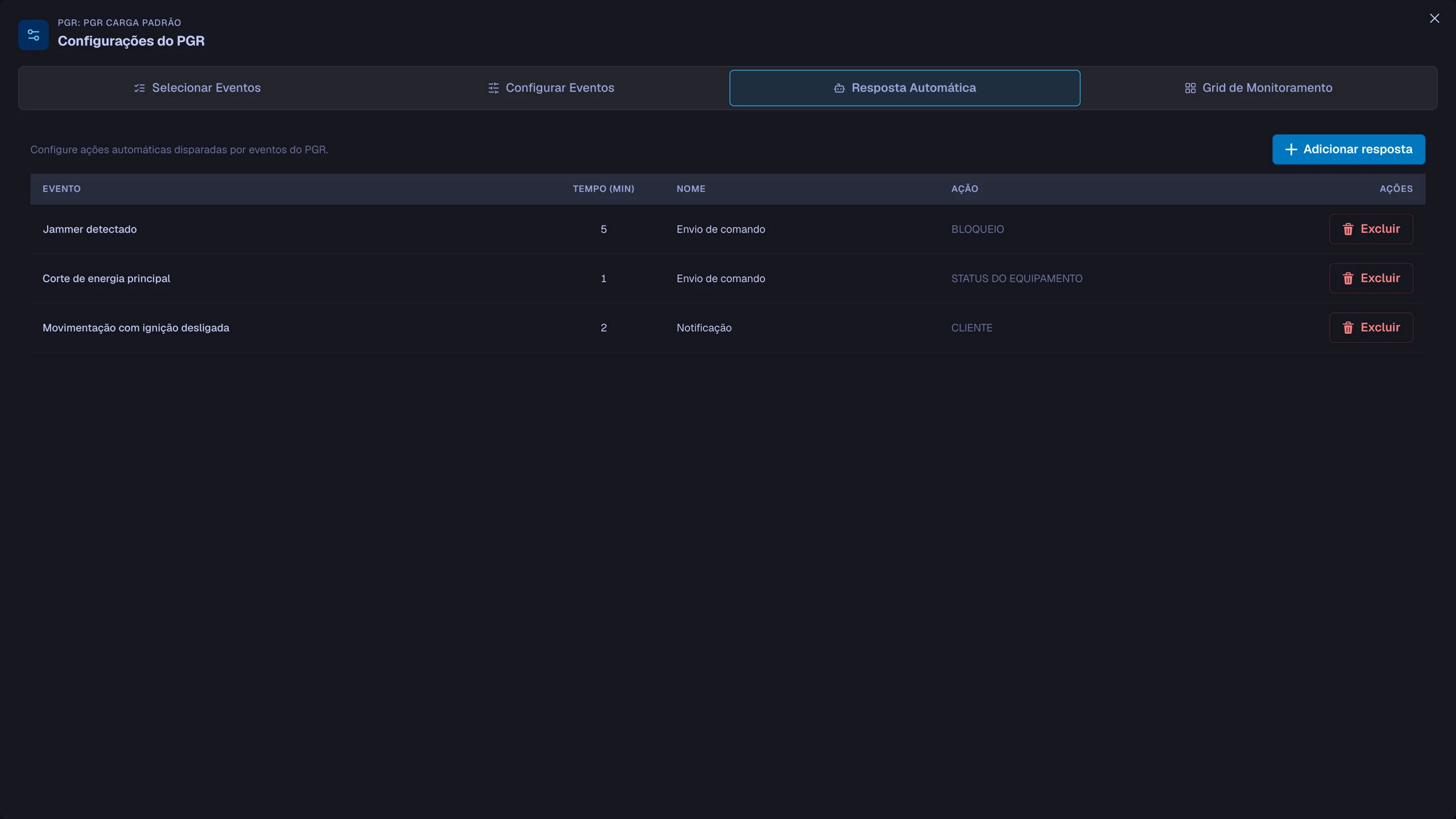Screen dimensions: 1456x819
Task: Close the PGR configuration dialog
Action: (1434, 18)
